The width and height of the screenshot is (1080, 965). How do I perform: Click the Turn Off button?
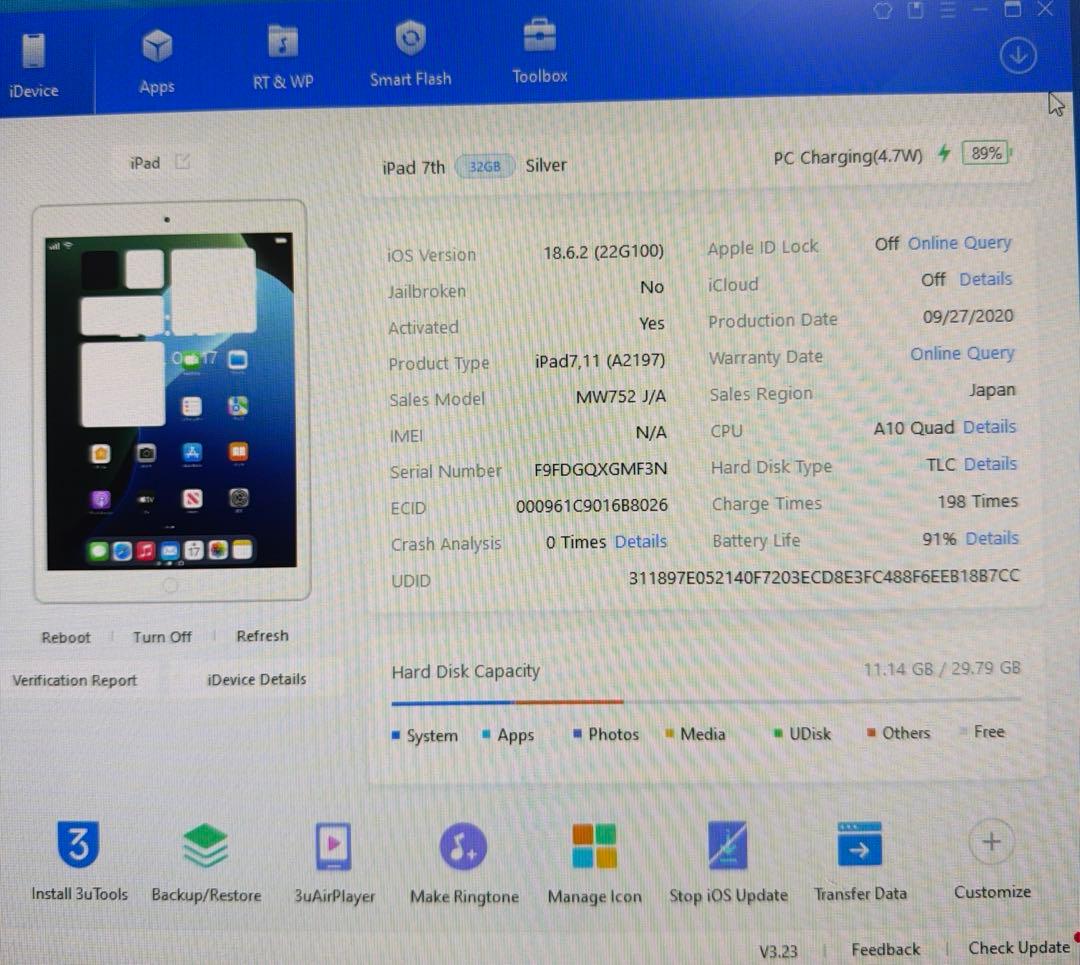click(161, 636)
